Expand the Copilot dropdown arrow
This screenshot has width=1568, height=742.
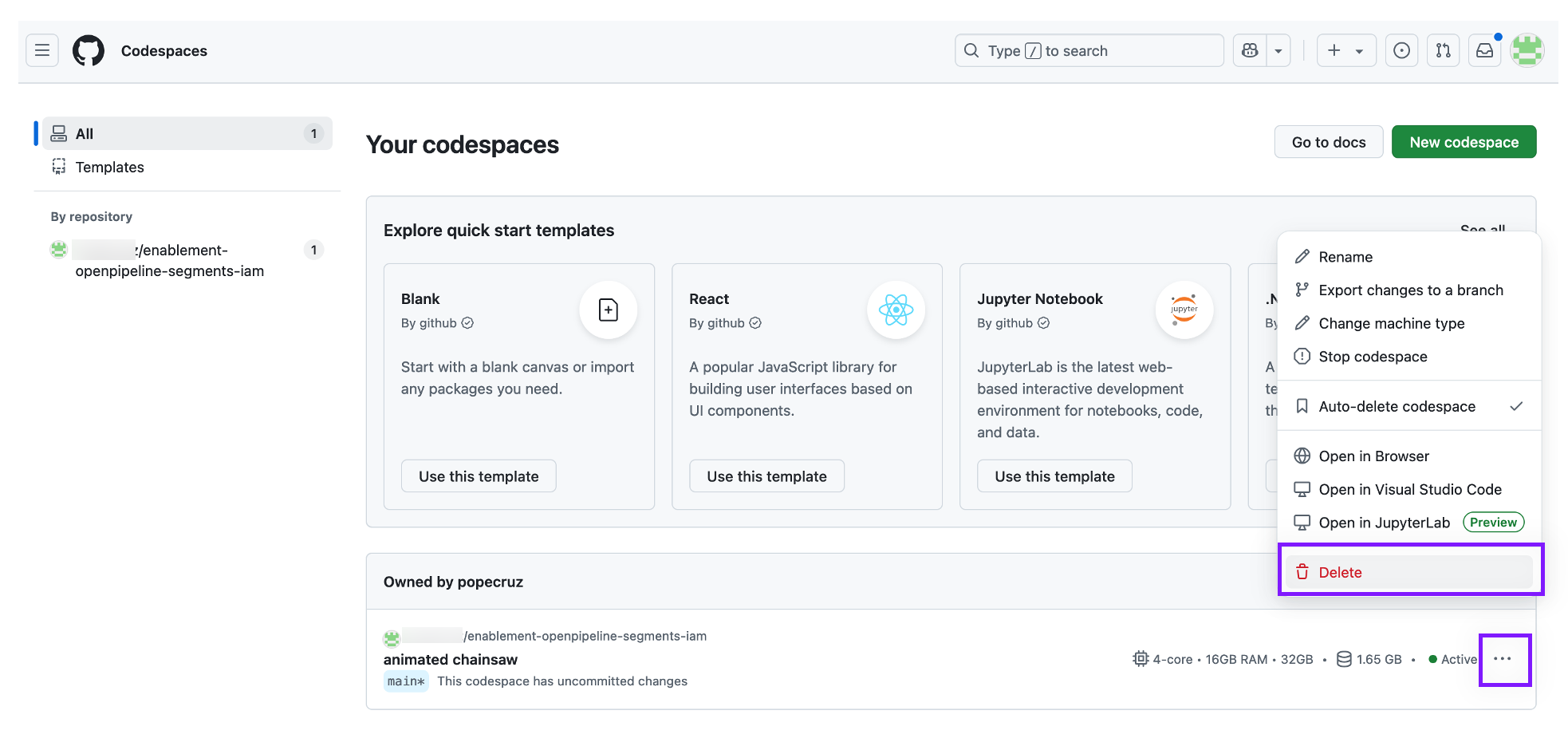pos(1278,50)
